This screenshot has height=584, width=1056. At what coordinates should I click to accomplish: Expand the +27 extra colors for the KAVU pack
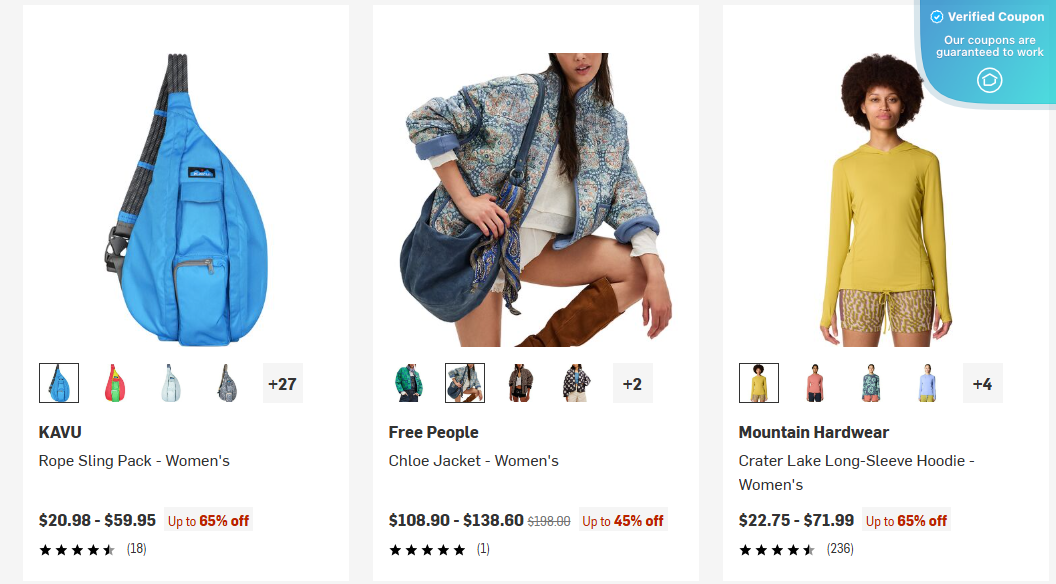coord(282,382)
